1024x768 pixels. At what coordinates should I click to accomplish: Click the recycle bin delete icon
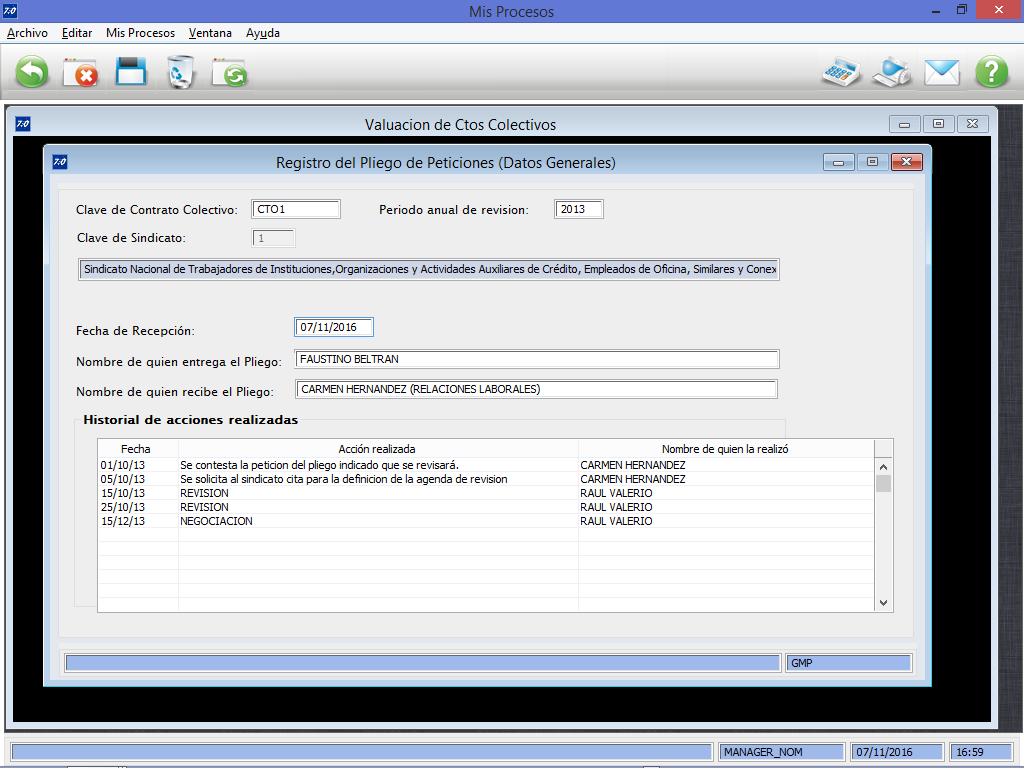point(180,72)
